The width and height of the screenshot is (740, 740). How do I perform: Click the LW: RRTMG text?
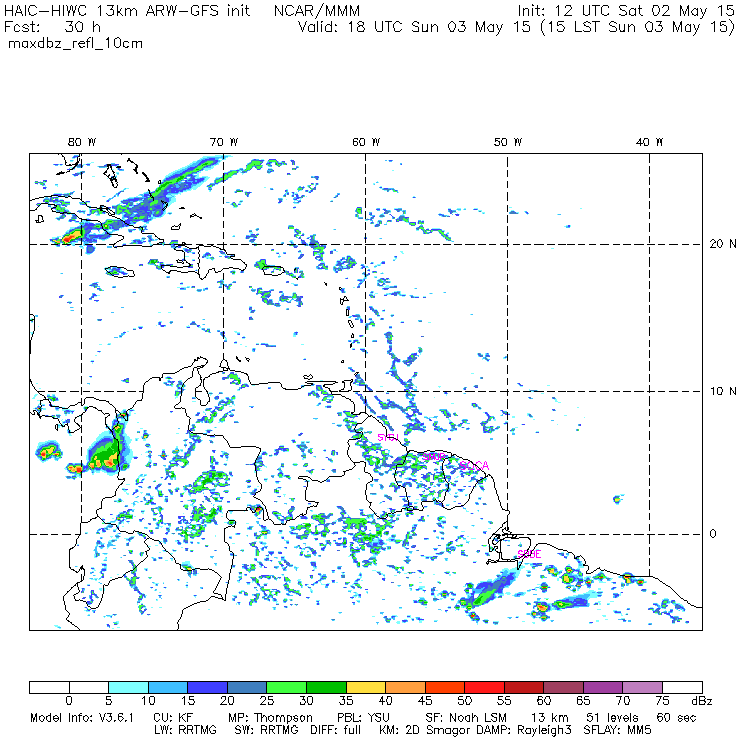[185, 730]
